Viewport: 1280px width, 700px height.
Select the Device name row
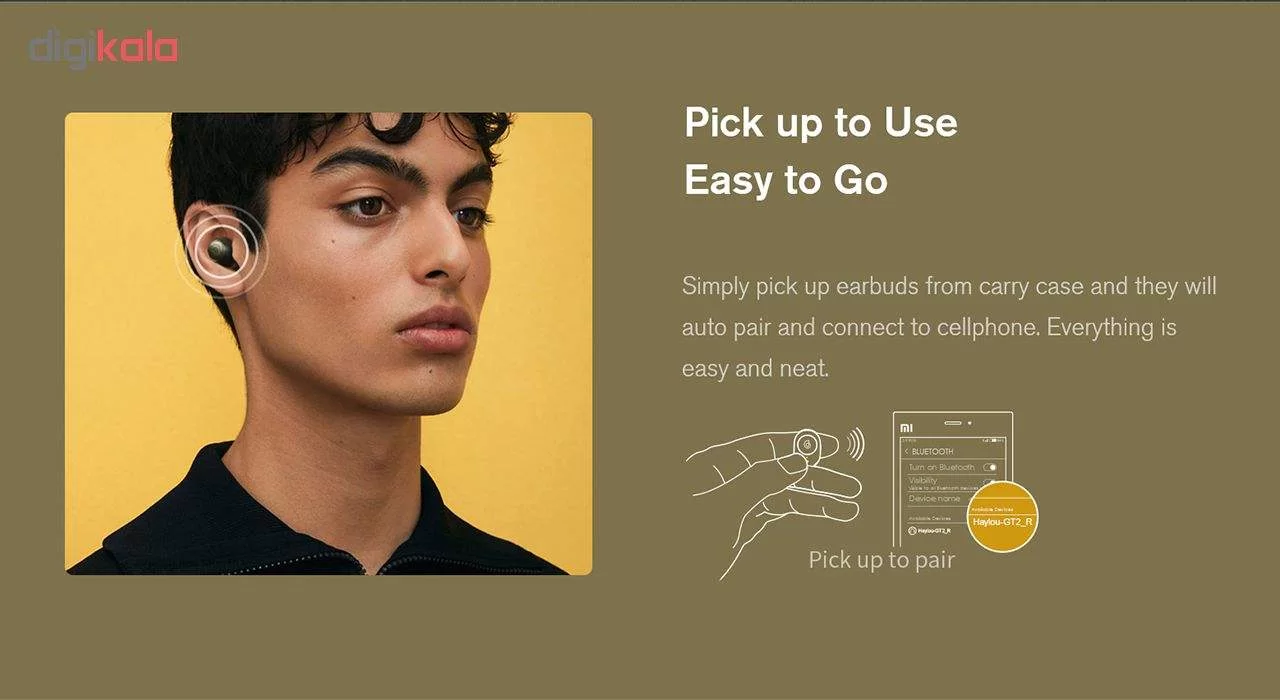[952, 499]
